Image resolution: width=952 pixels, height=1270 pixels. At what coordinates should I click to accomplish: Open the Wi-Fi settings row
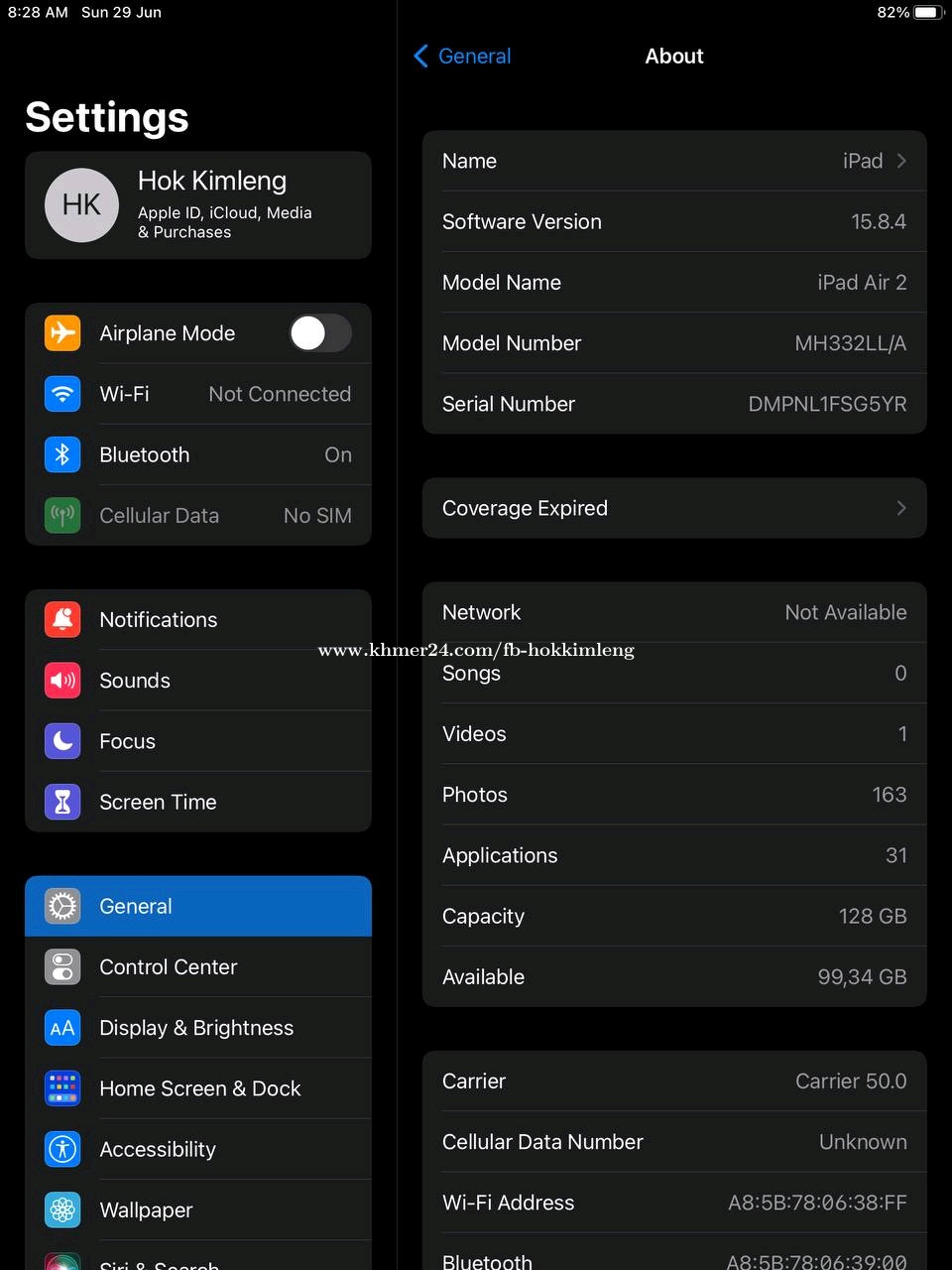198,394
